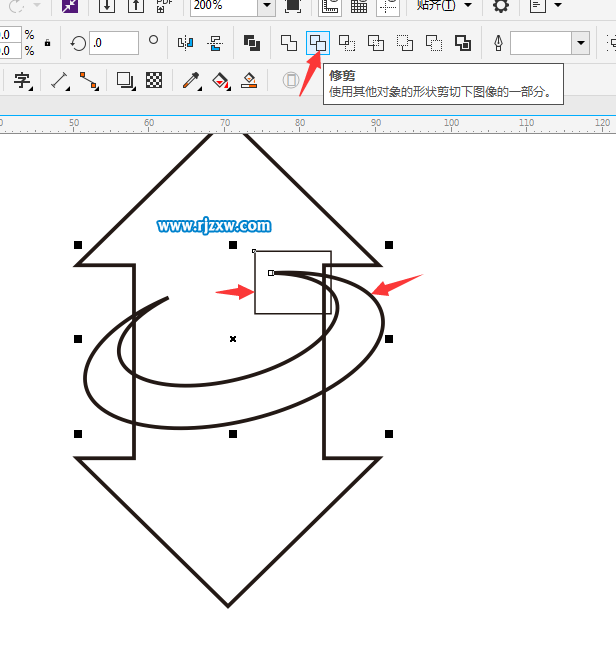Click the curve start node on canvas
This screenshot has height=653, width=616.
tap(271, 273)
